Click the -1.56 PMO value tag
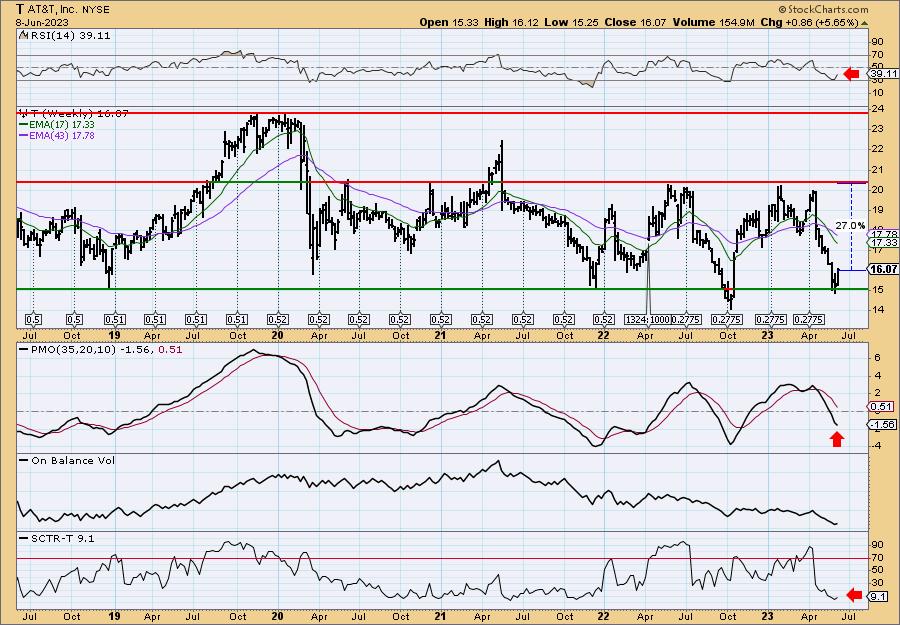 (883, 425)
